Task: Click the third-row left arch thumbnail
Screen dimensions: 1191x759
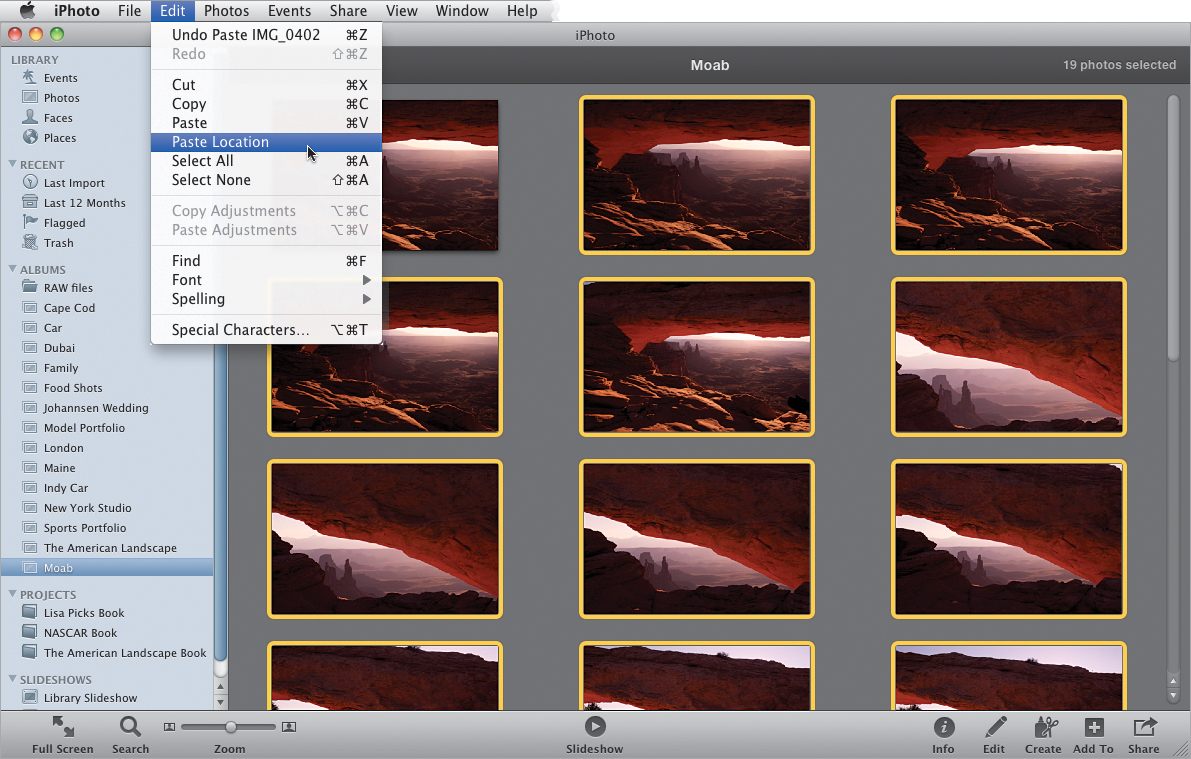Action: click(x=385, y=539)
